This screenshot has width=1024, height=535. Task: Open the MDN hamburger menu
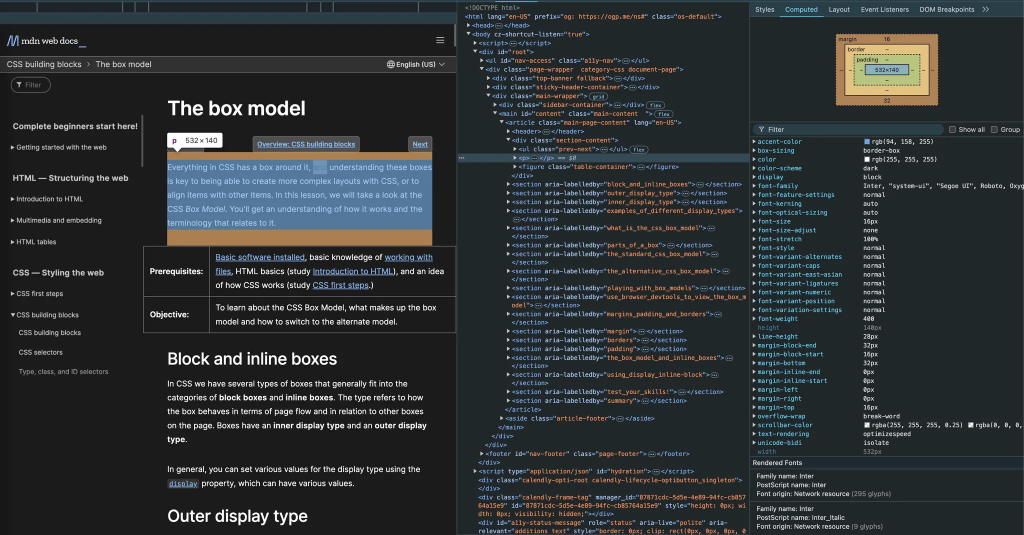coord(440,40)
